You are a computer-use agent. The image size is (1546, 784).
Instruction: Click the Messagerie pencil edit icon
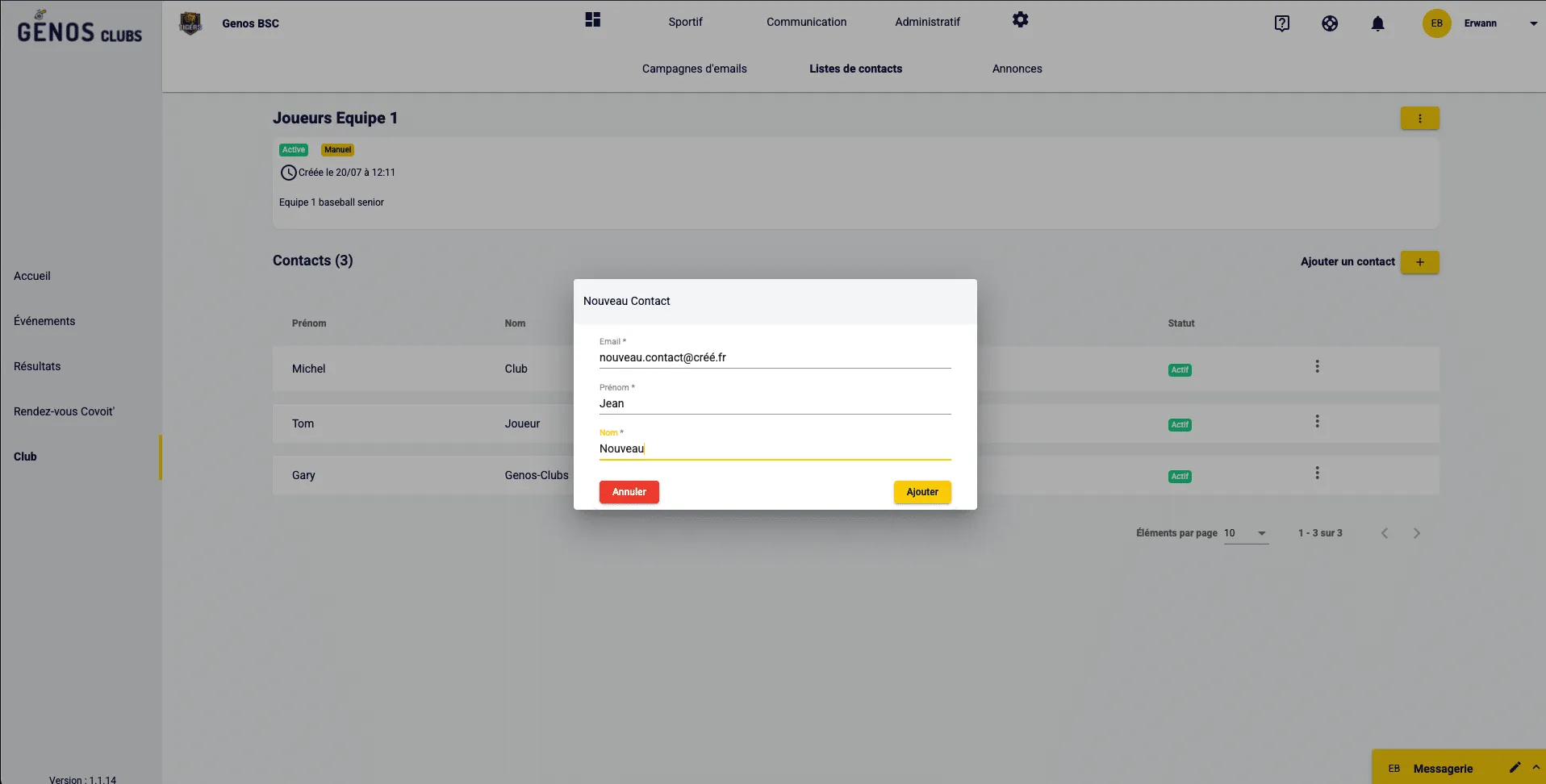pos(1515,767)
